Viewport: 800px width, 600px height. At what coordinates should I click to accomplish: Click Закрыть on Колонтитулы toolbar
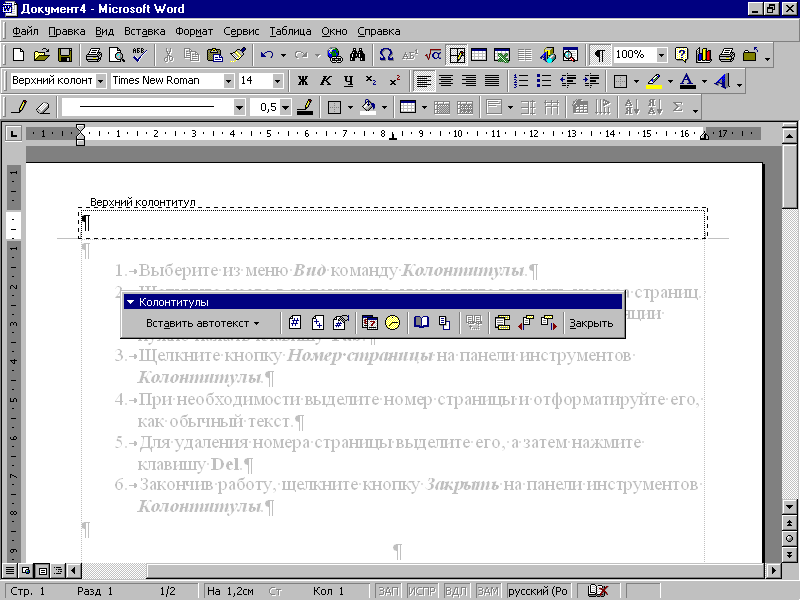tap(591, 323)
